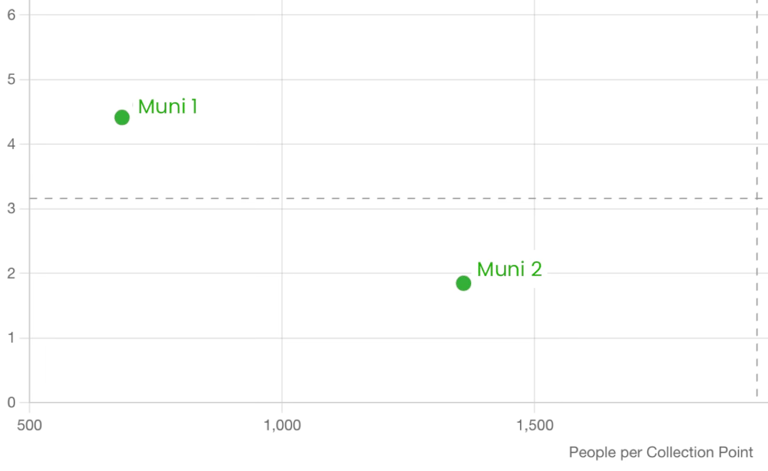The height and width of the screenshot is (471, 768).
Task: Click the Muni 1 data point
Action: (122, 118)
